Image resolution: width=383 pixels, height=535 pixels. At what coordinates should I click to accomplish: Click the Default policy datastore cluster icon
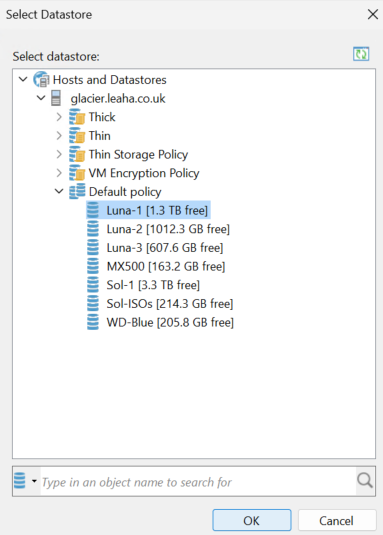pos(77,191)
